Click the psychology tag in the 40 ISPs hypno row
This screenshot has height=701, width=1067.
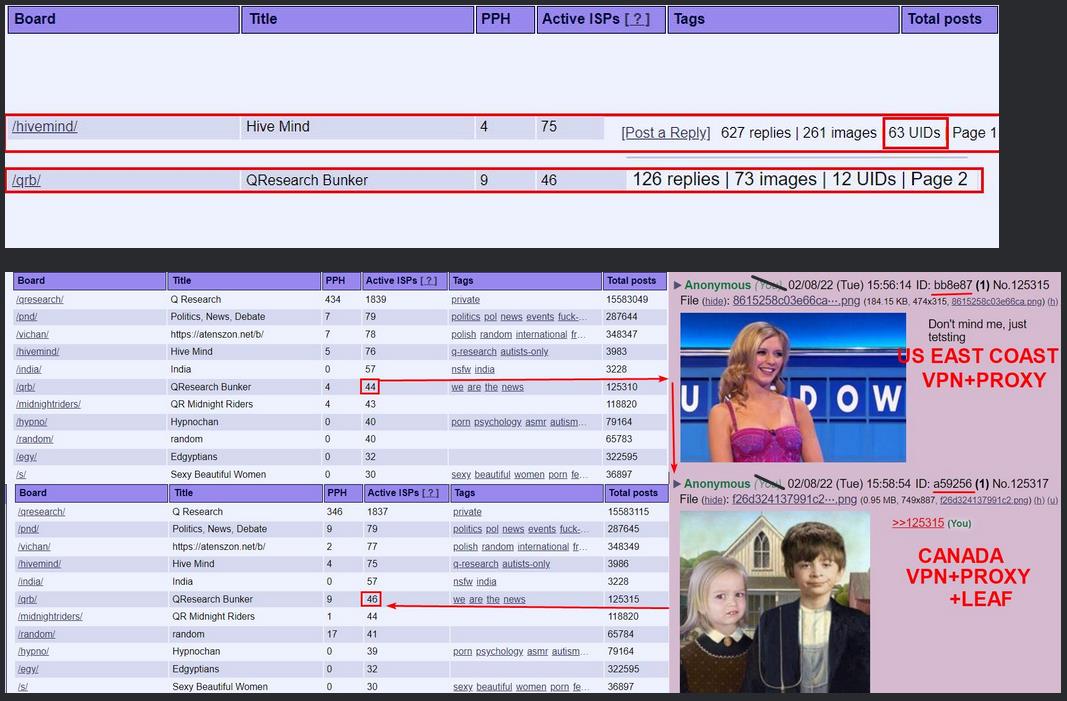point(497,422)
